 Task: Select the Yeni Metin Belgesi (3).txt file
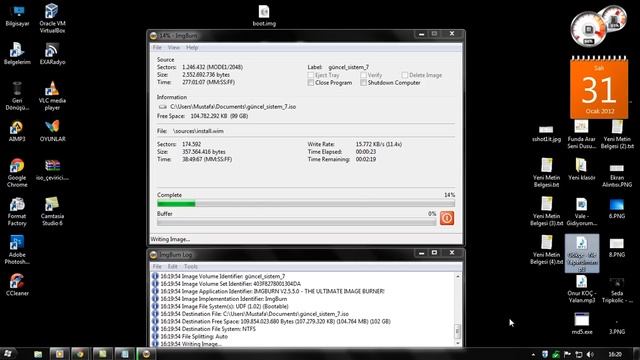tap(546, 211)
